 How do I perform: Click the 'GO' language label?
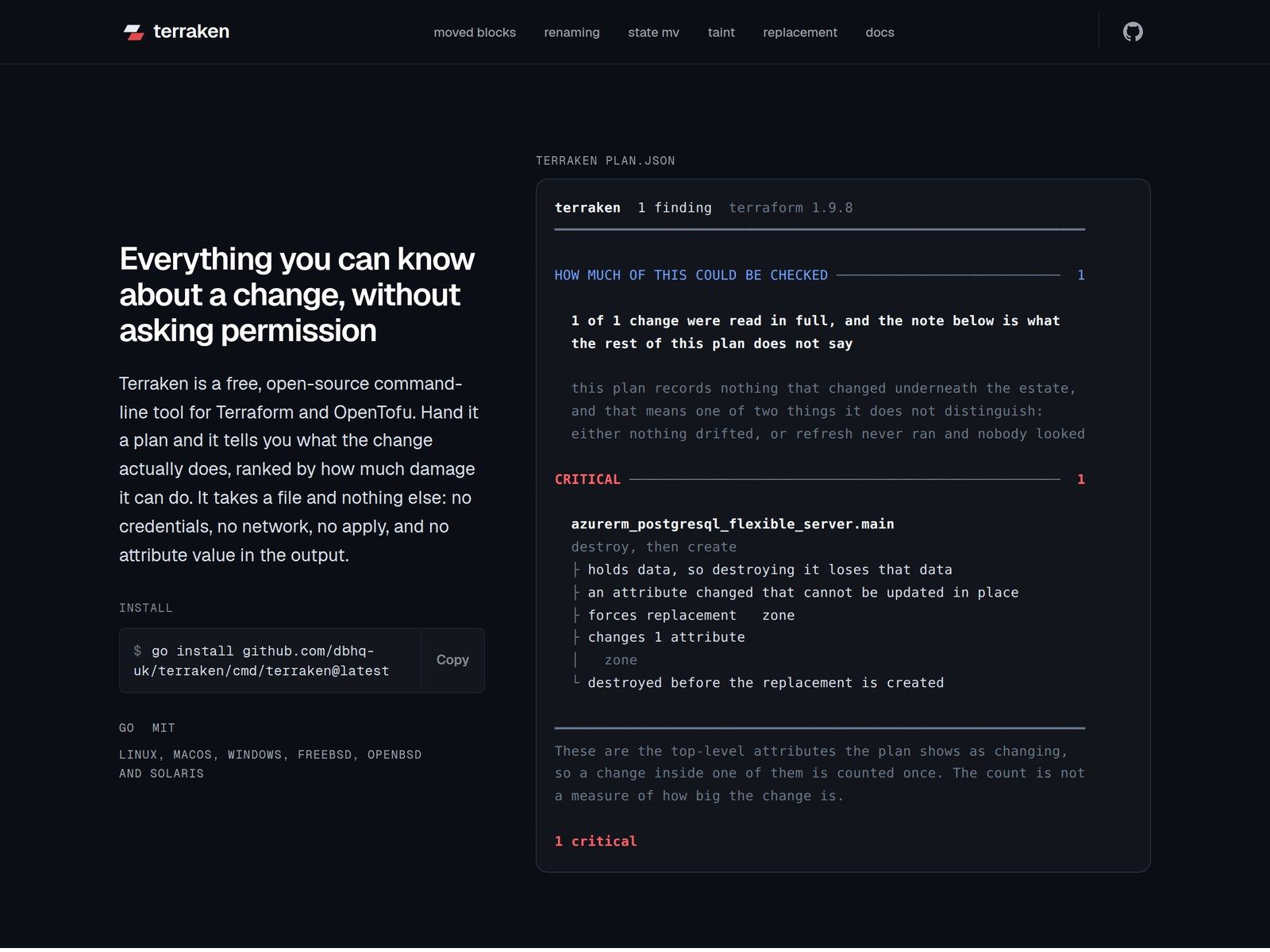[127, 728]
